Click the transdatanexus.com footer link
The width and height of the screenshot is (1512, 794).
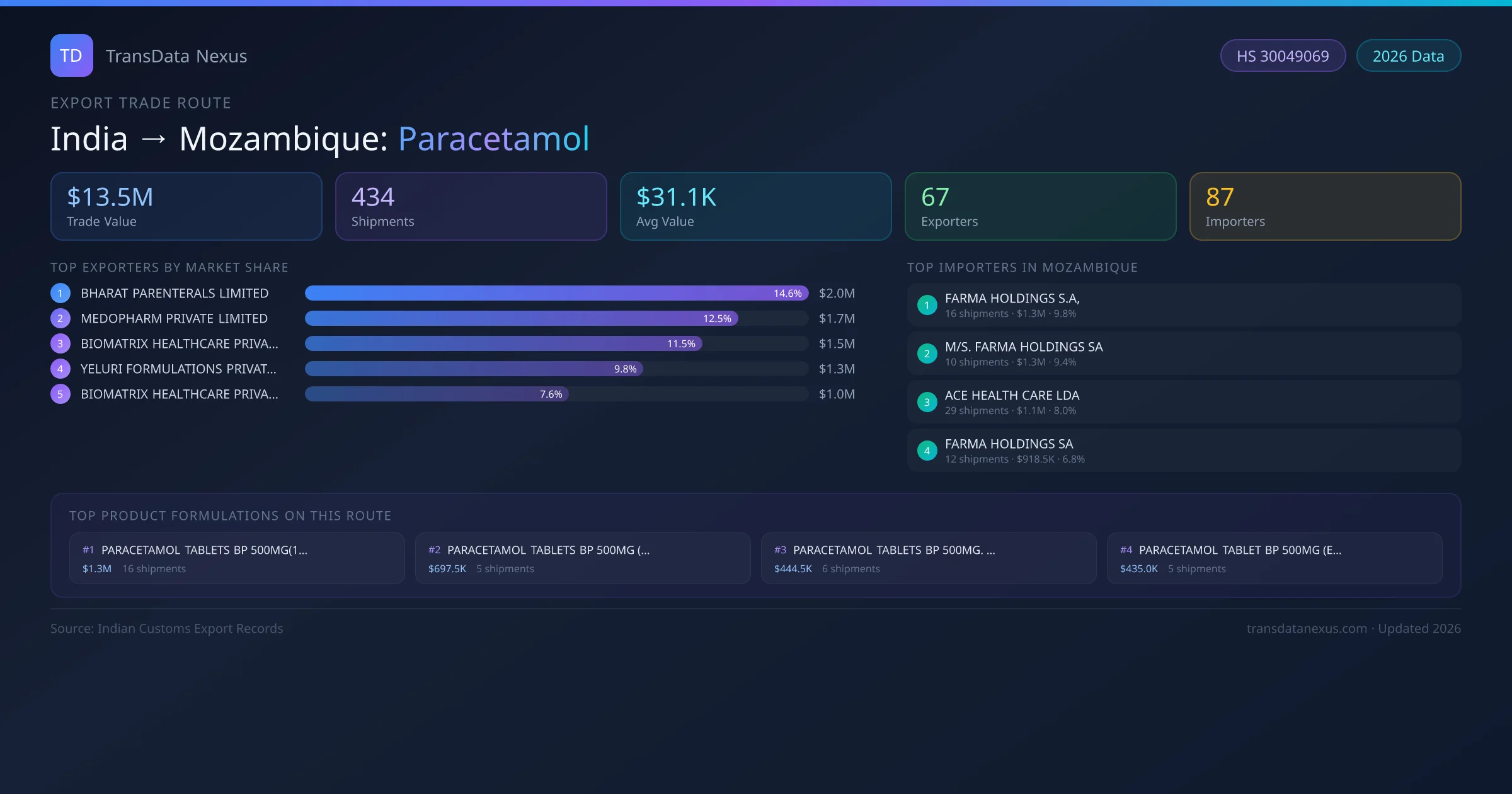tap(1307, 629)
